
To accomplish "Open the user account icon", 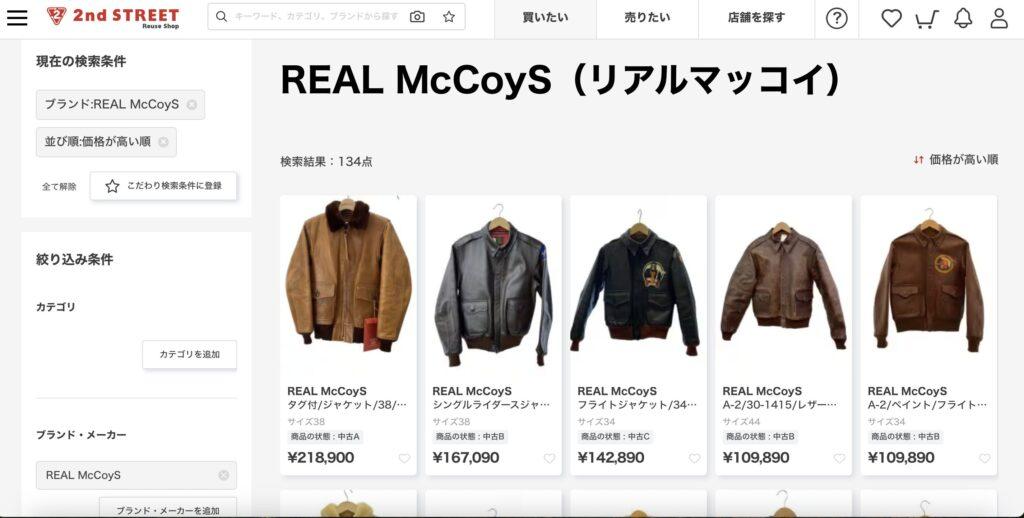I will coord(999,18).
